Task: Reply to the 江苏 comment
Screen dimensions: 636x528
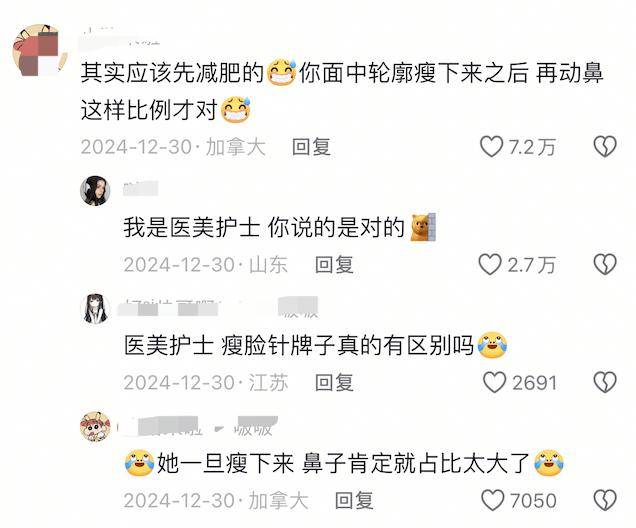Action: pos(334,382)
